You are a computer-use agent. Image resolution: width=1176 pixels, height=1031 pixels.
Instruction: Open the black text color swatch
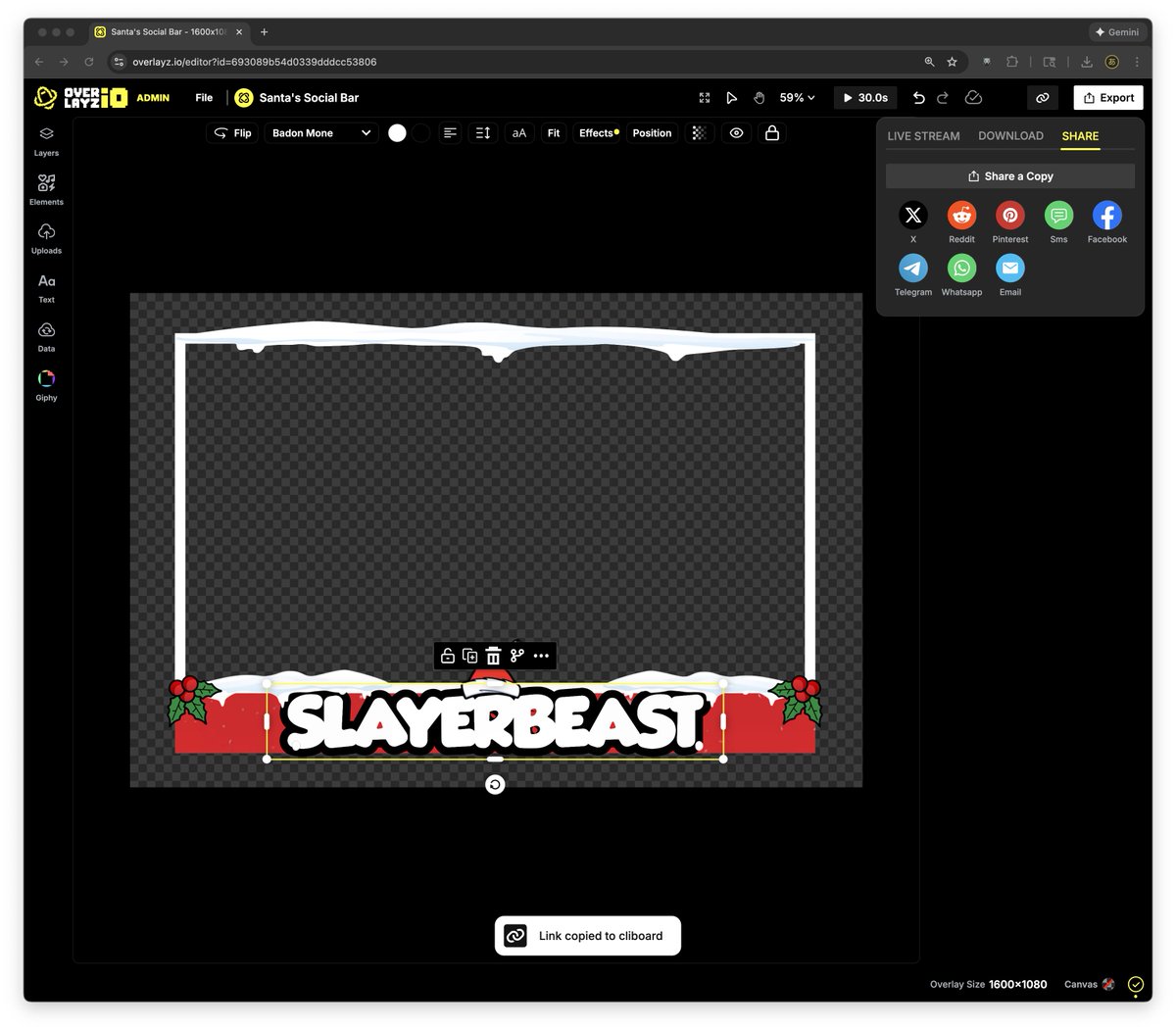(x=421, y=133)
